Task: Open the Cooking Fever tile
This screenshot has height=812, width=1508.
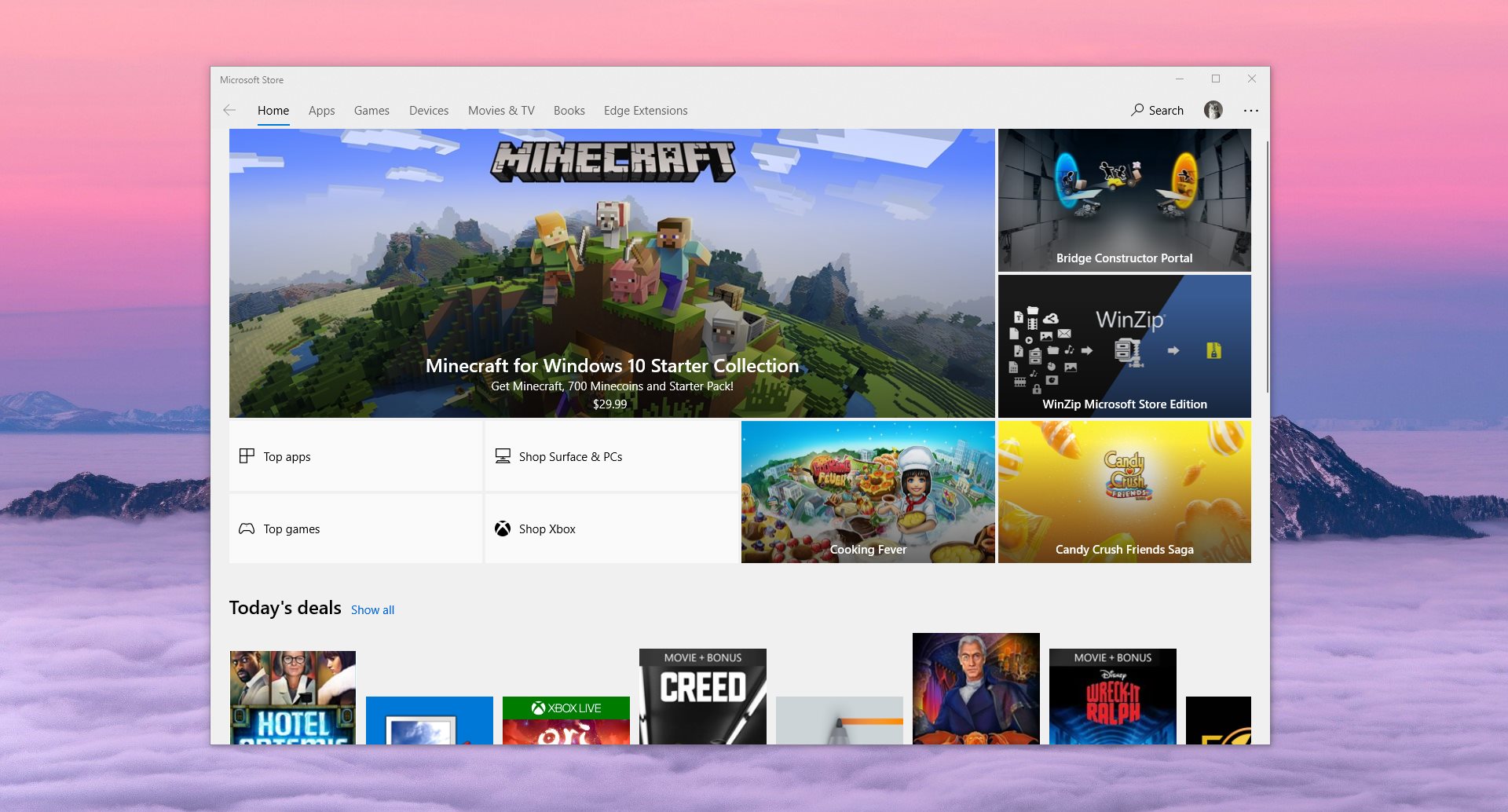Action: 868,492
